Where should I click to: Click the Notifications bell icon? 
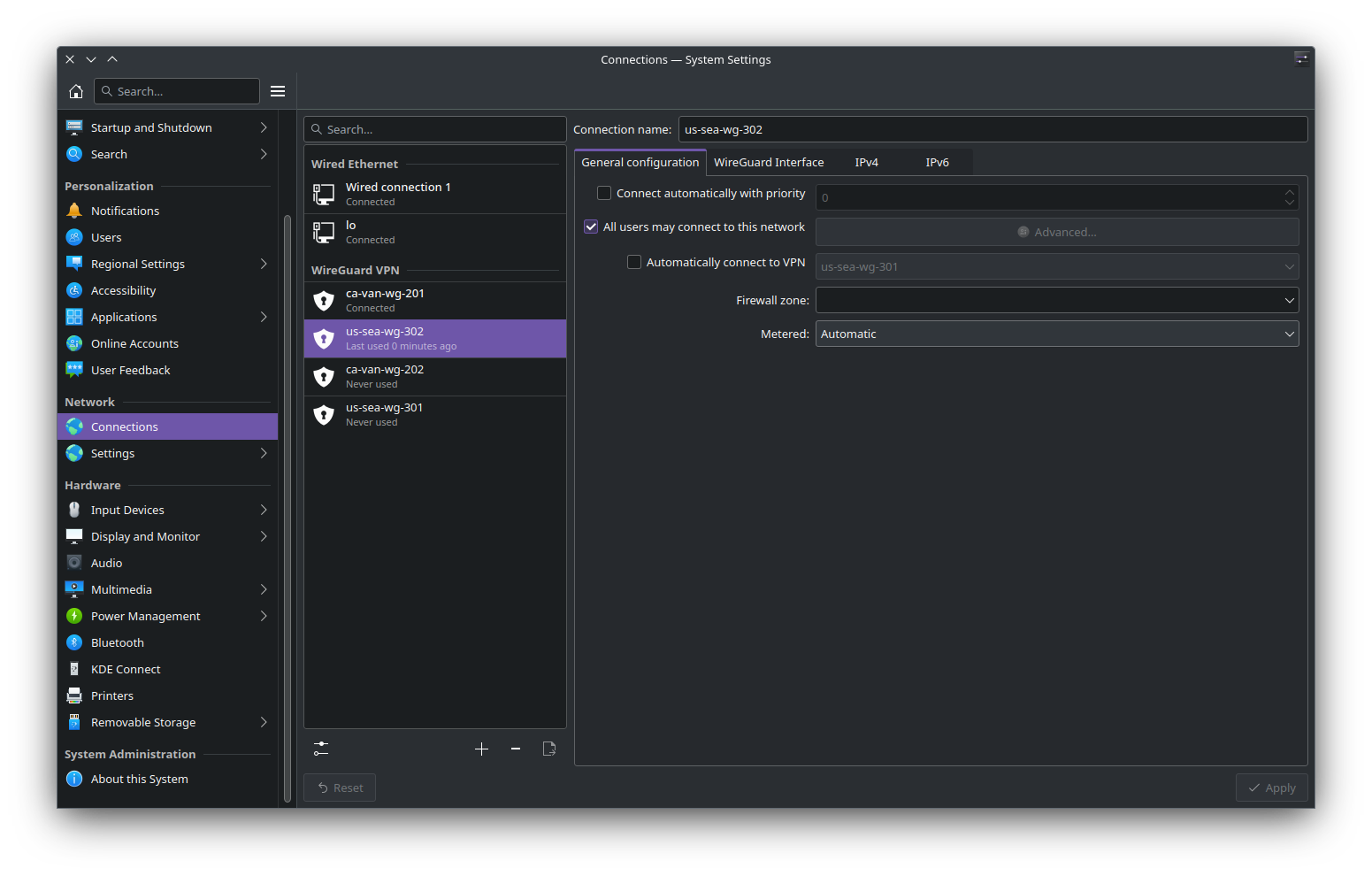74,211
